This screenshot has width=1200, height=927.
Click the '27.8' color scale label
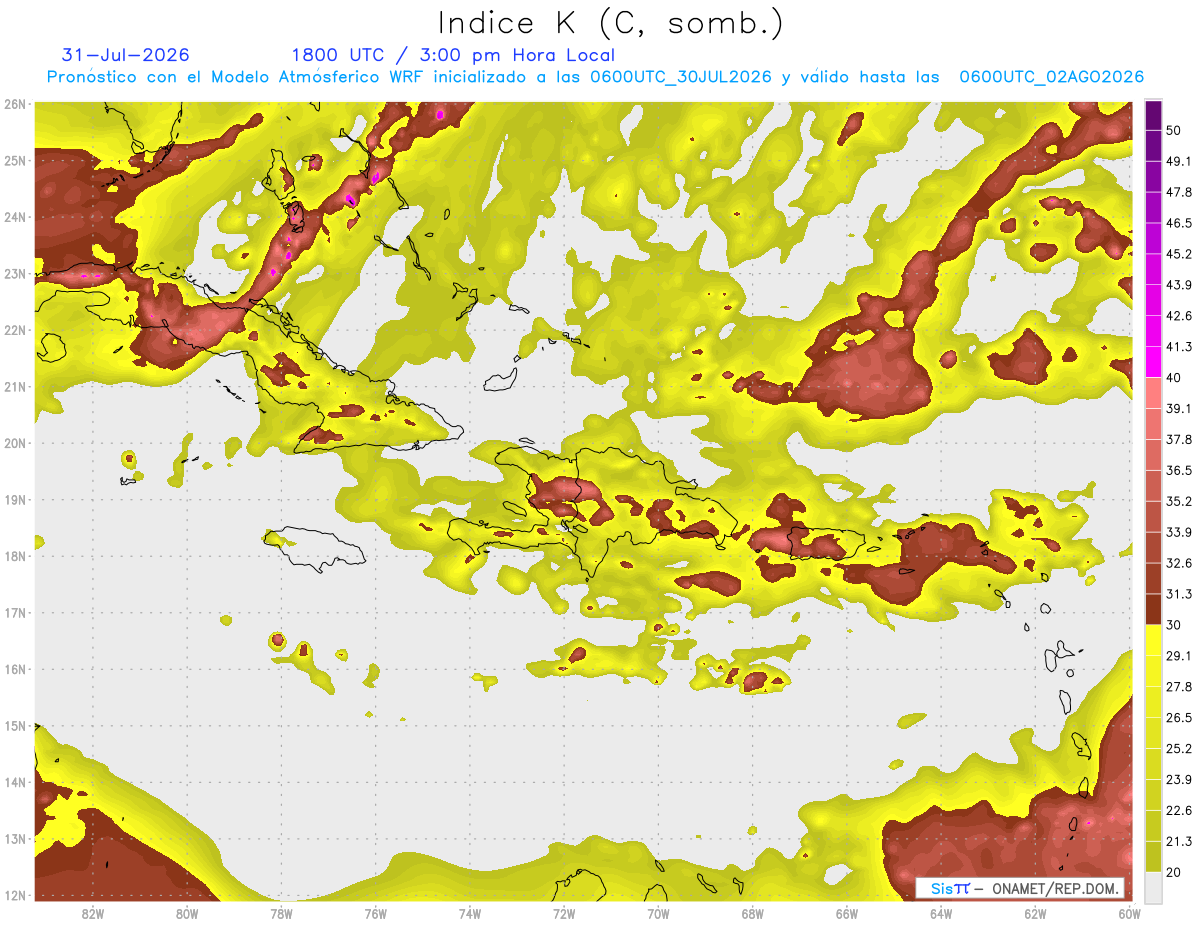pos(1179,686)
